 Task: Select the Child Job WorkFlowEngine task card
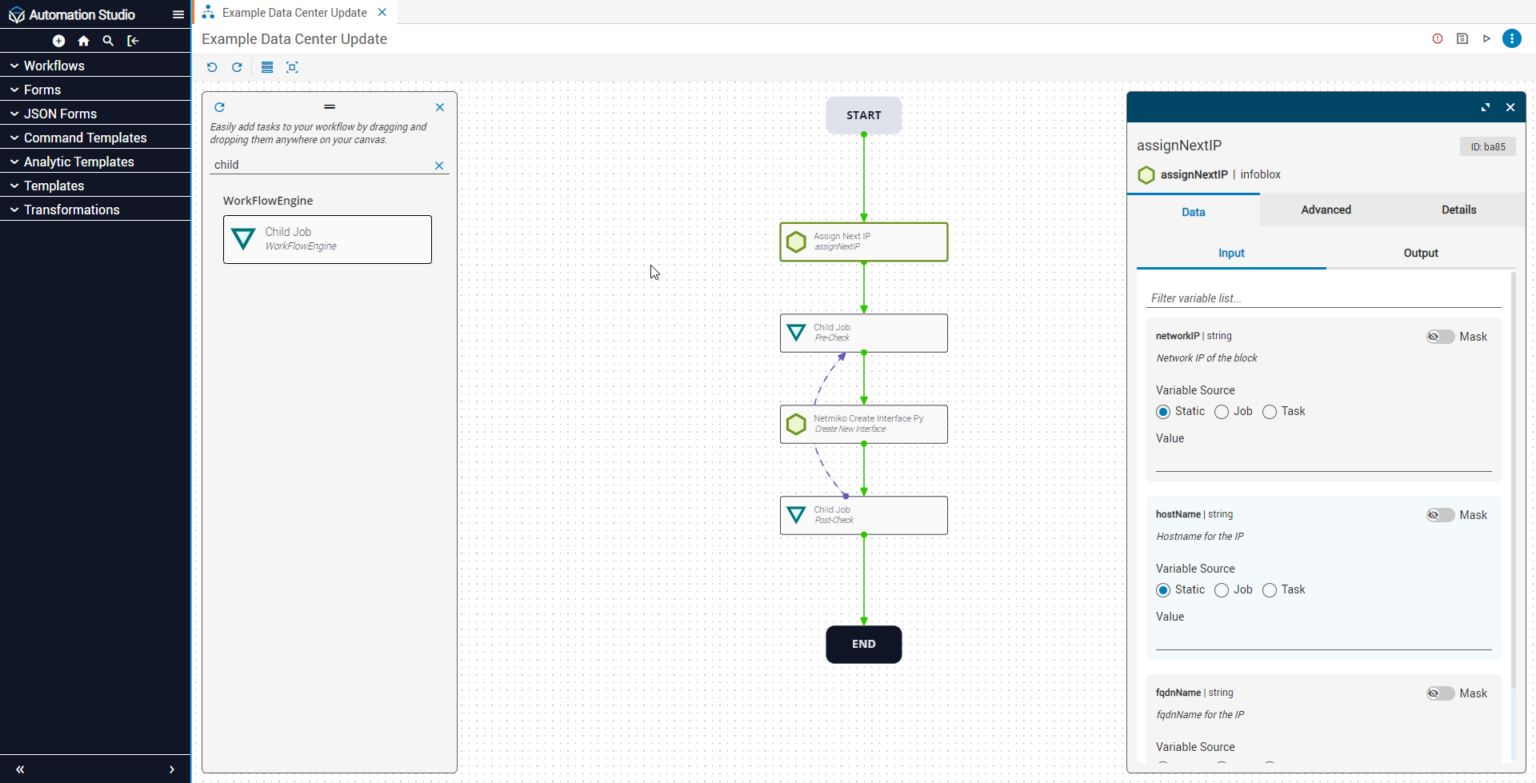pos(327,239)
